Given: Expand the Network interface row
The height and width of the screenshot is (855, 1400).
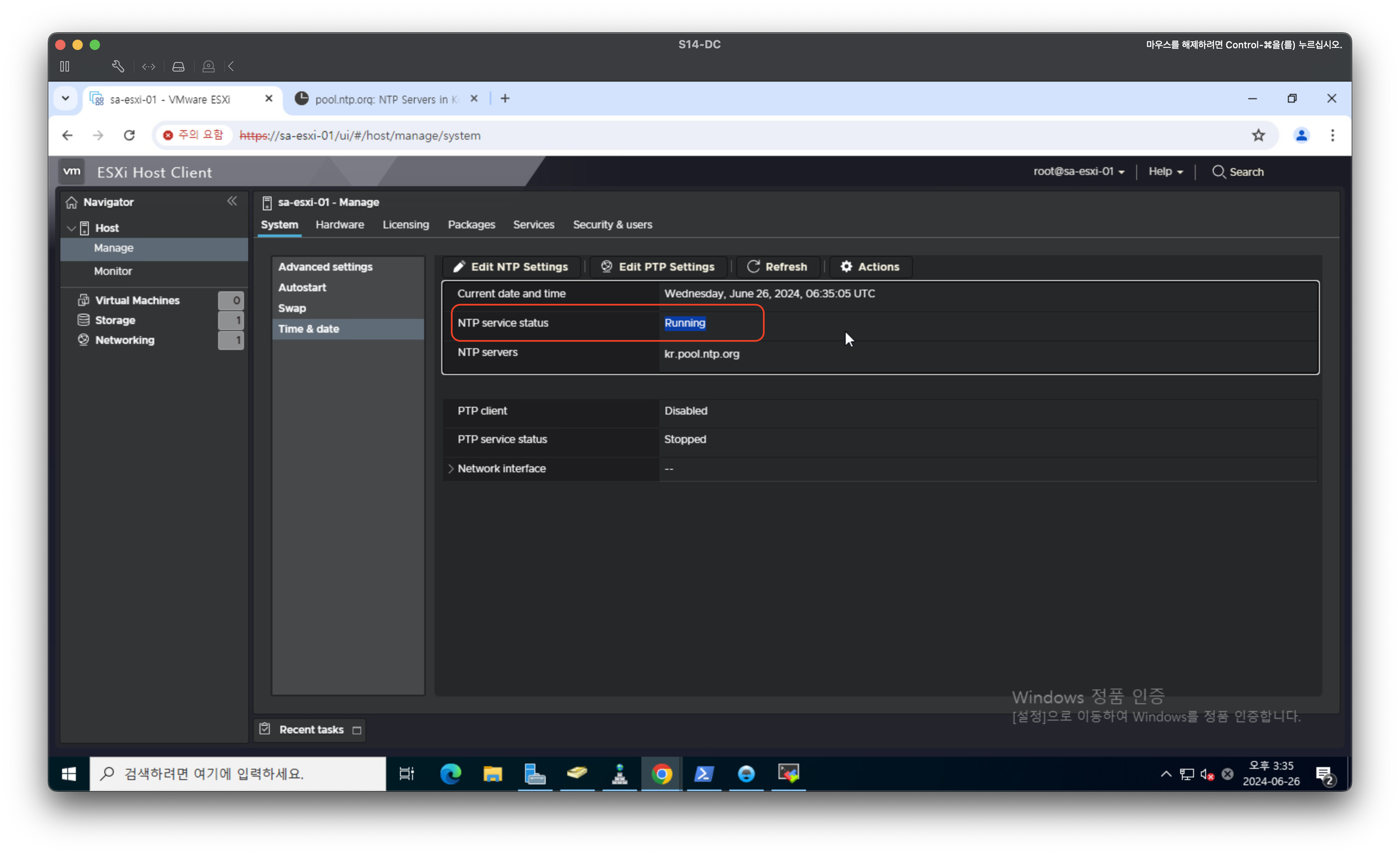Looking at the screenshot, I should tap(451, 469).
